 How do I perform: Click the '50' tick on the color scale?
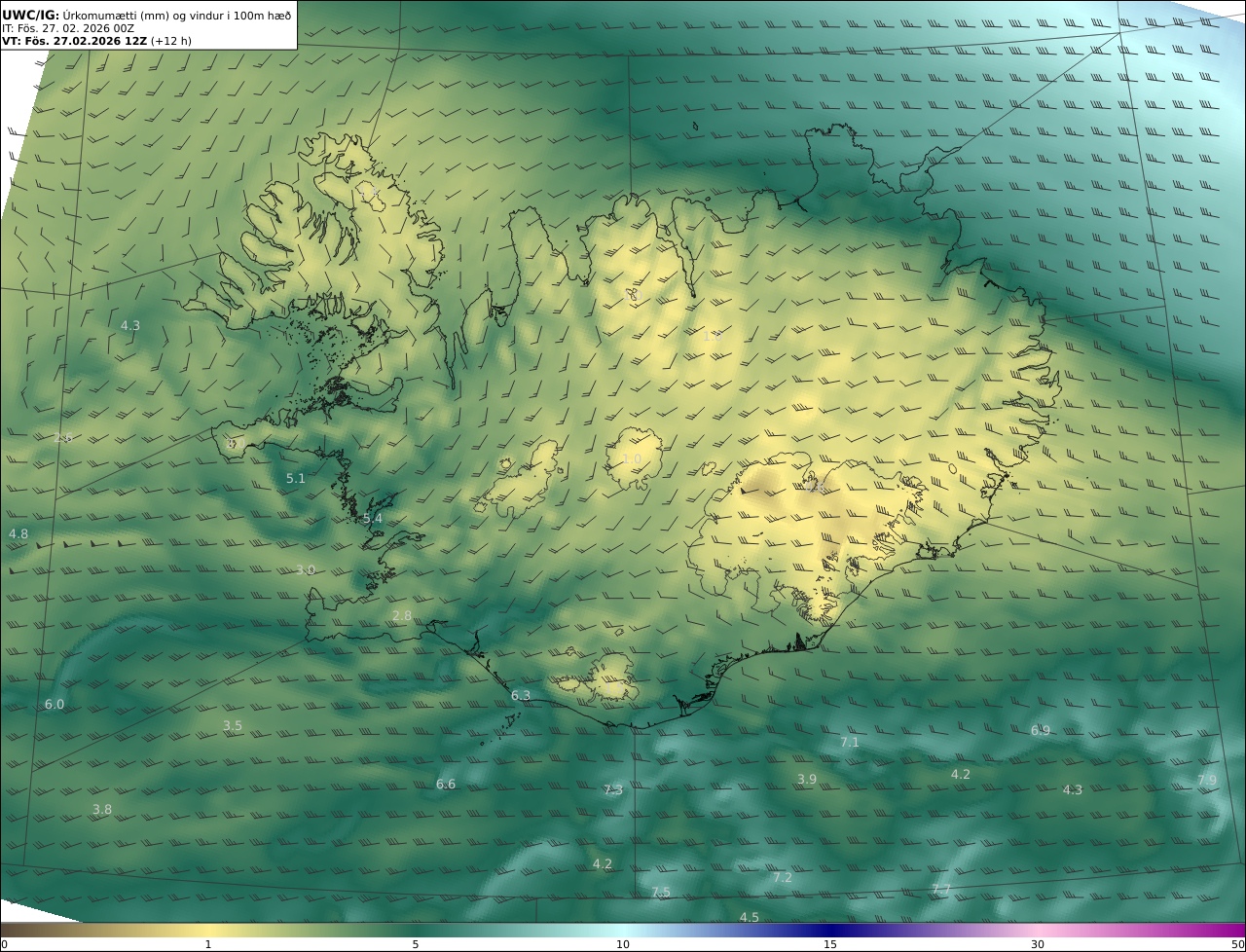[x=1238, y=944]
